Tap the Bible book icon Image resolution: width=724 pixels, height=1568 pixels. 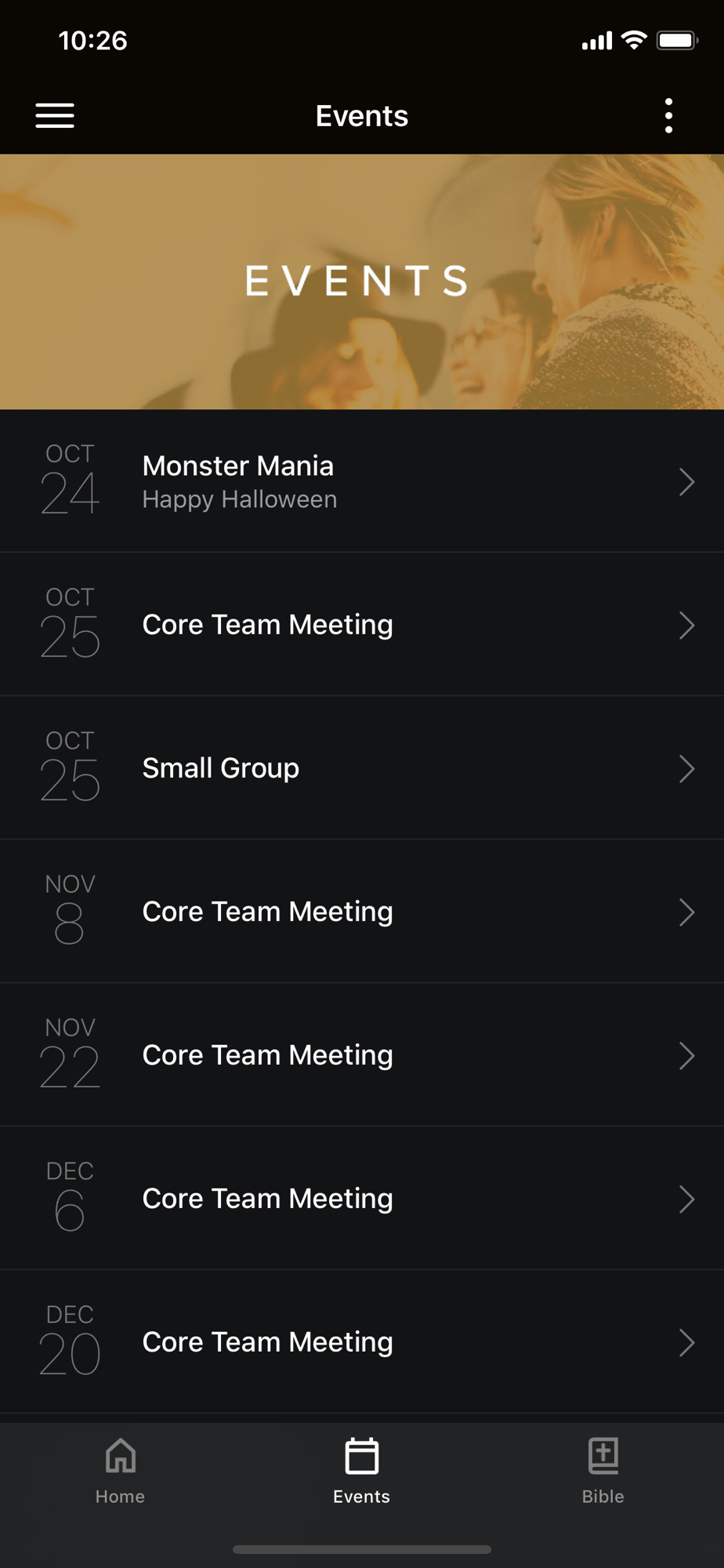(x=603, y=1456)
